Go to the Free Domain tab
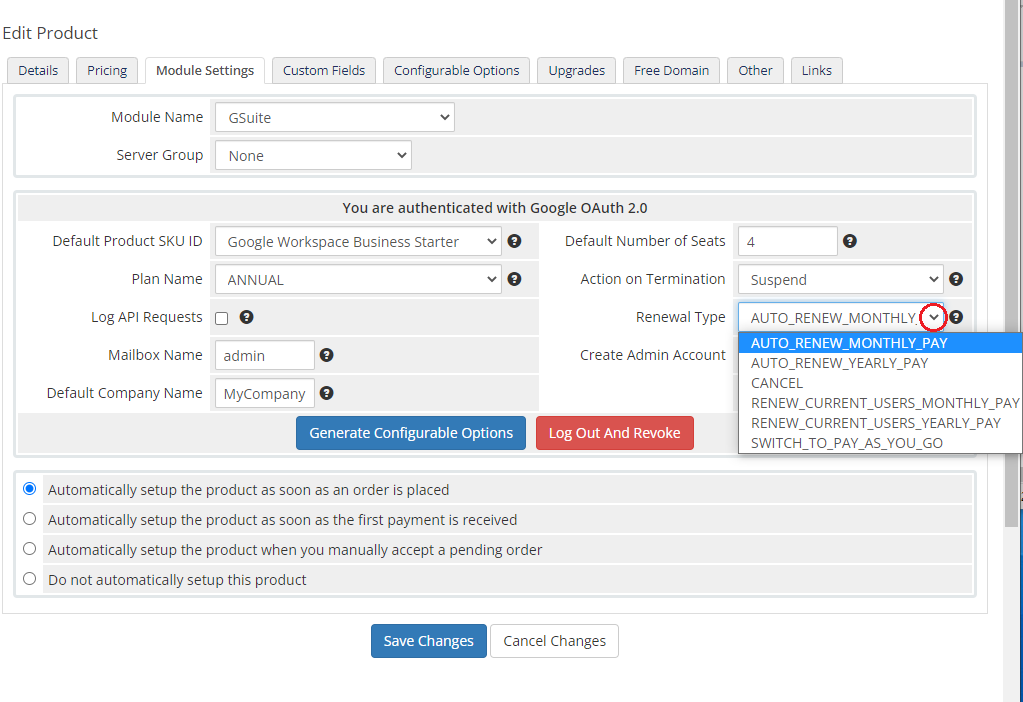 click(671, 70)
